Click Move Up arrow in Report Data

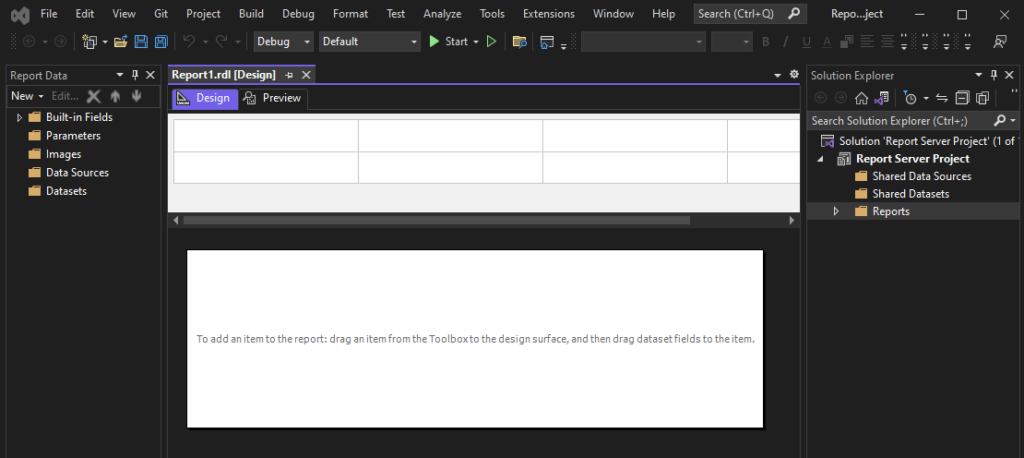[116, 96]
